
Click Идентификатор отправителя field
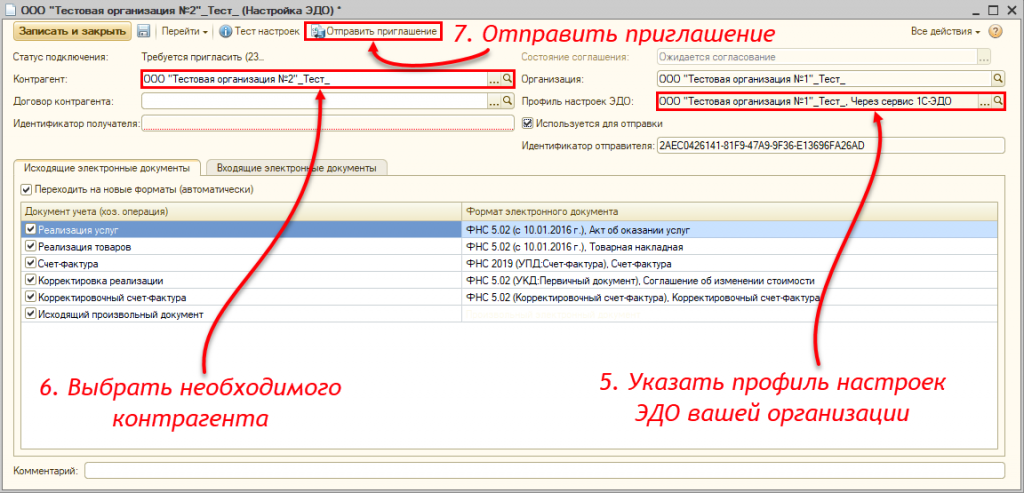(830, 145)
